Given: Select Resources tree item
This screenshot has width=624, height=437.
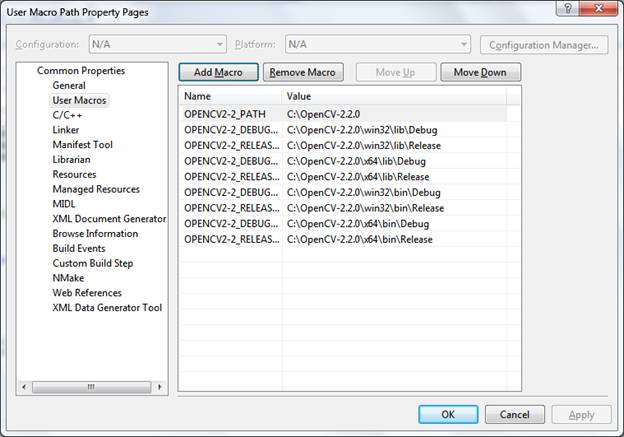Looking at the screenshot, I should tap(74, 174).
